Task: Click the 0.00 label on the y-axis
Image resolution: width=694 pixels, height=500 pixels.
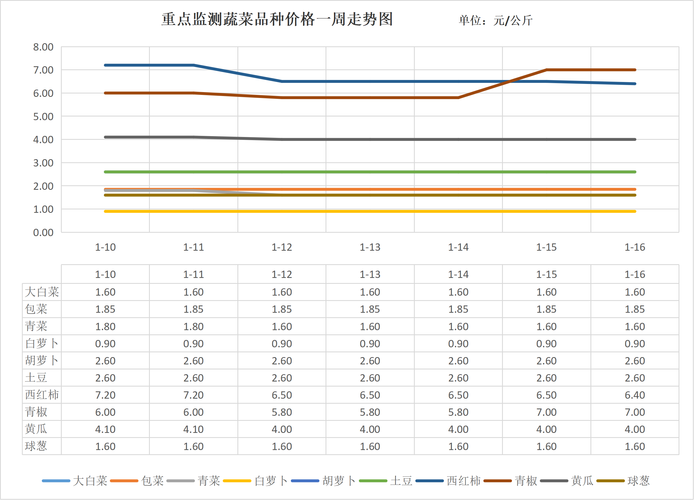Action: (43, 232)
